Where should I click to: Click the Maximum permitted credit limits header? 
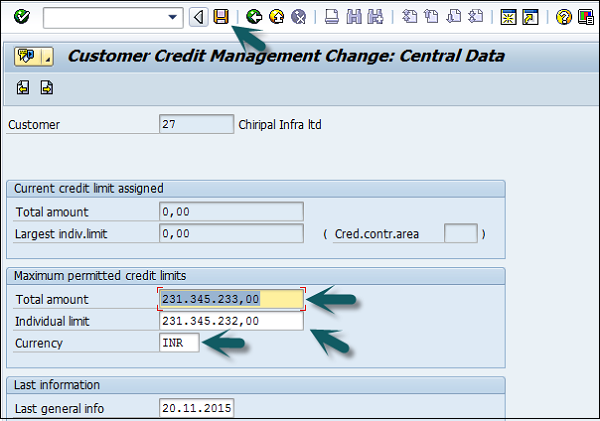click(100, 276)
